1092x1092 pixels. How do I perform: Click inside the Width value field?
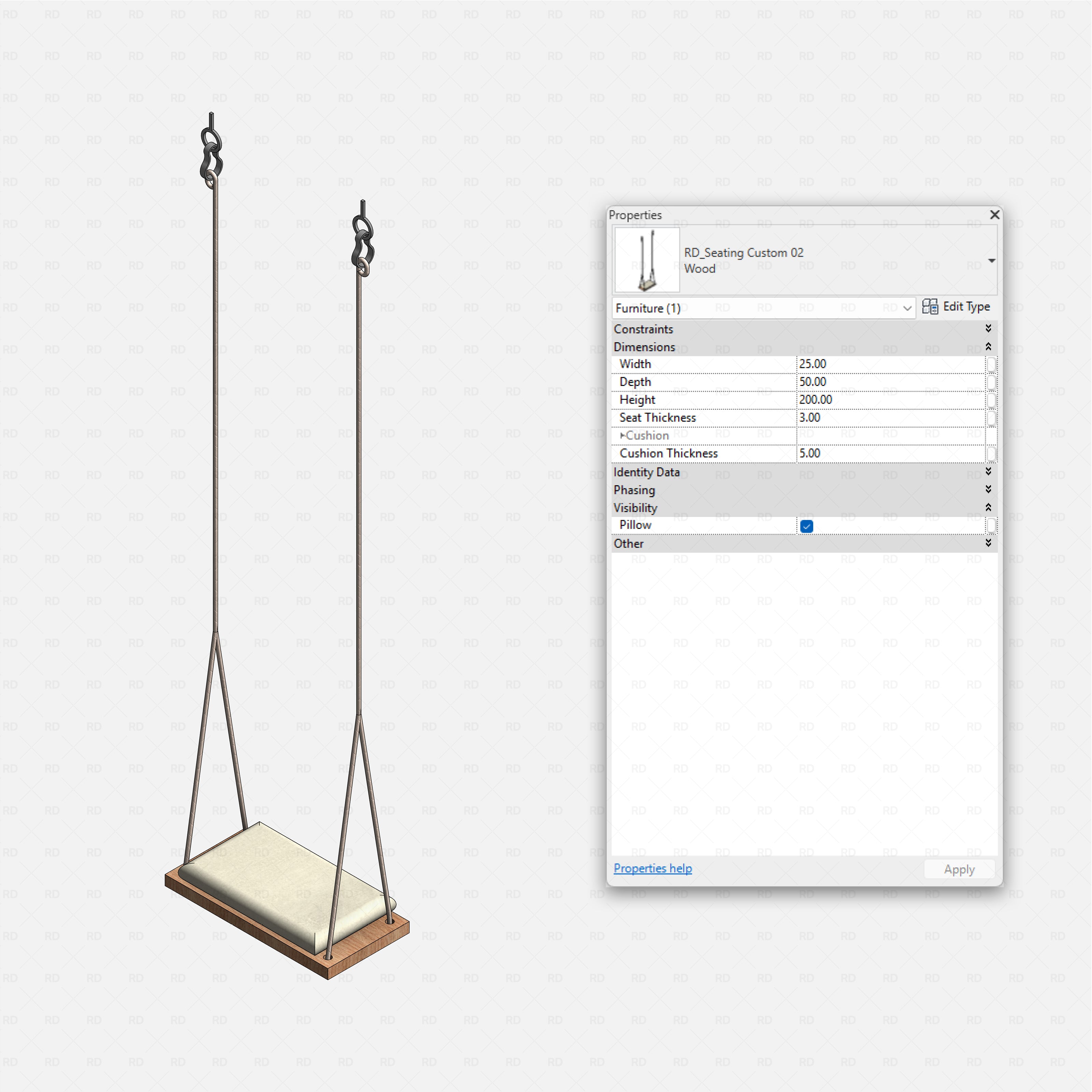coord(876,364)
